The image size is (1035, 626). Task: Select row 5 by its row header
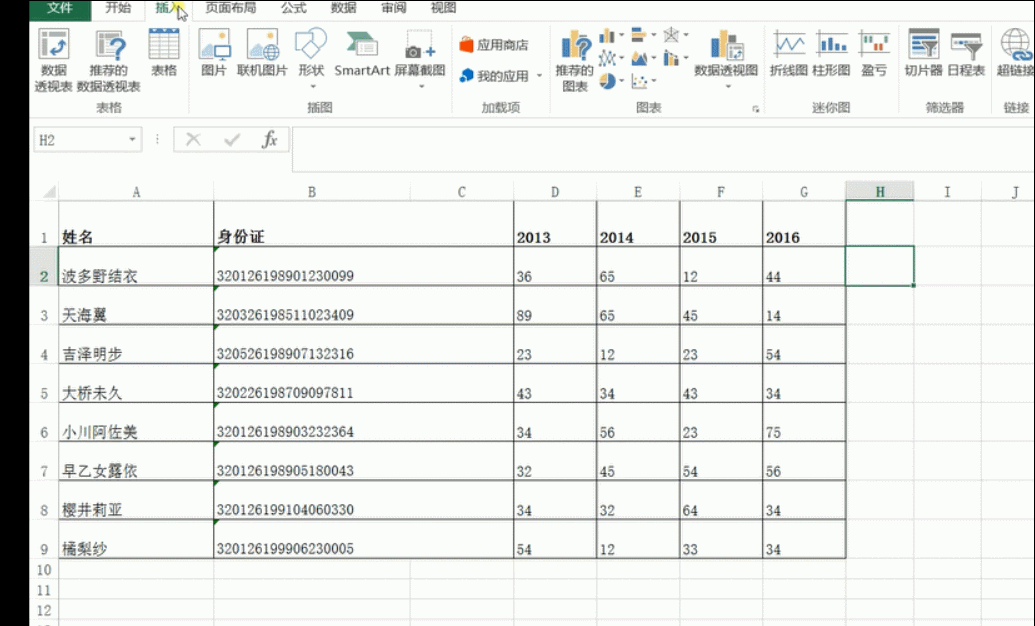click(44, 384)
